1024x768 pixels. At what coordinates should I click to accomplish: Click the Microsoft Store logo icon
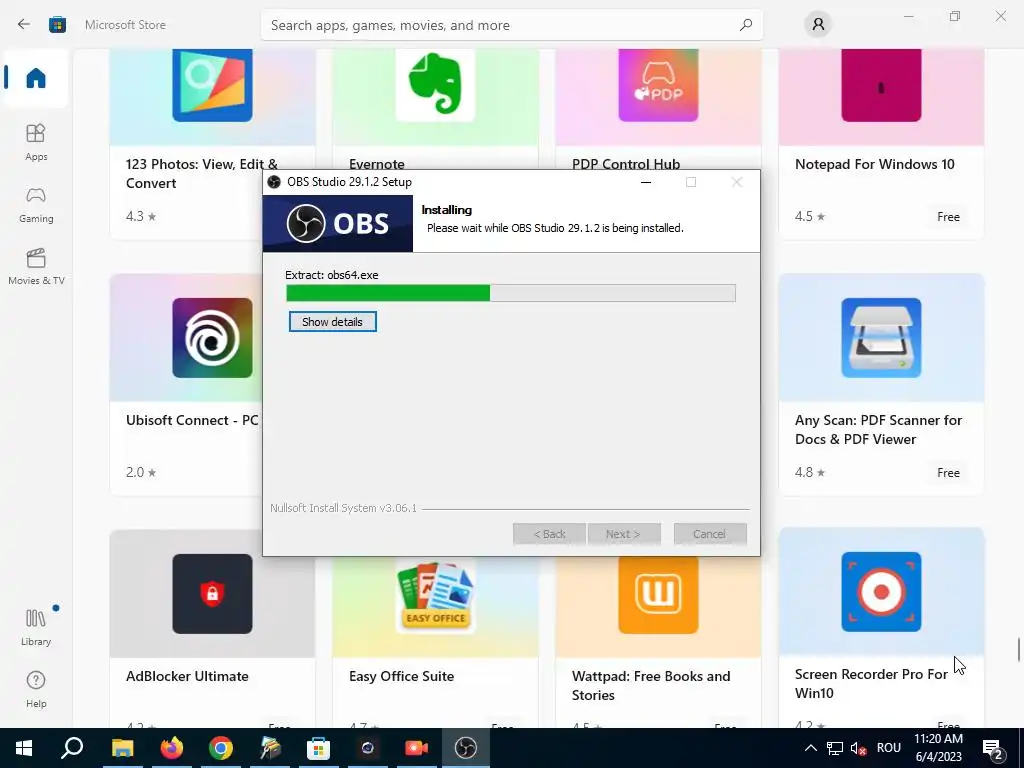pyautogui.click(x=57, y=25)
